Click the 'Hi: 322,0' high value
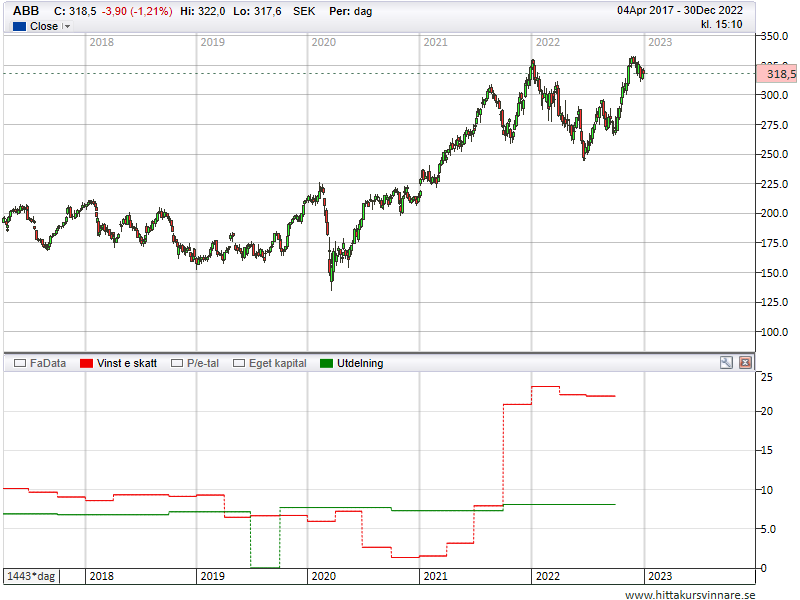800x600 pixels. (203, 11)
